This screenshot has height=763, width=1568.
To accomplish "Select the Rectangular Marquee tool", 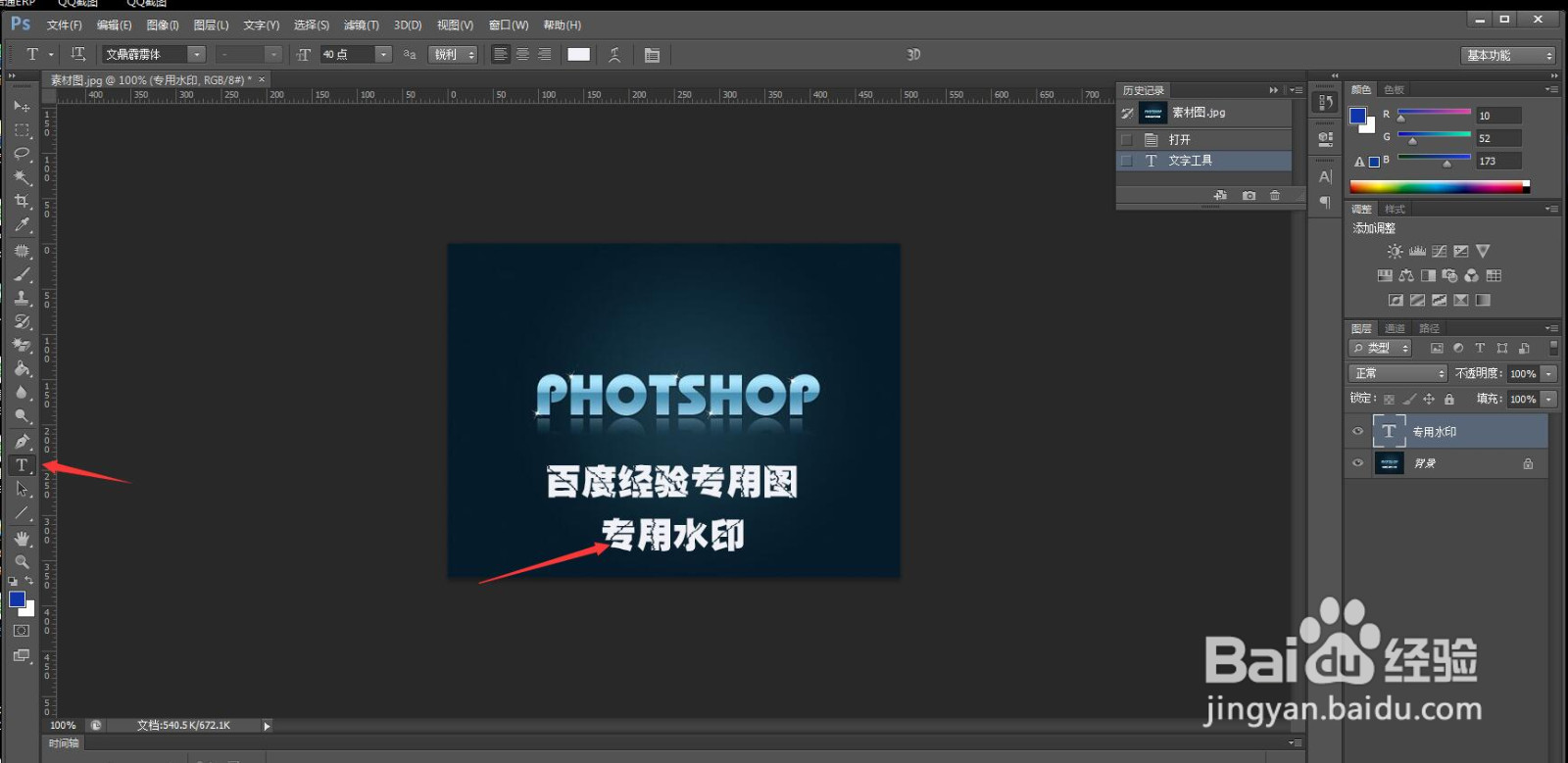I will coord(22,129).
